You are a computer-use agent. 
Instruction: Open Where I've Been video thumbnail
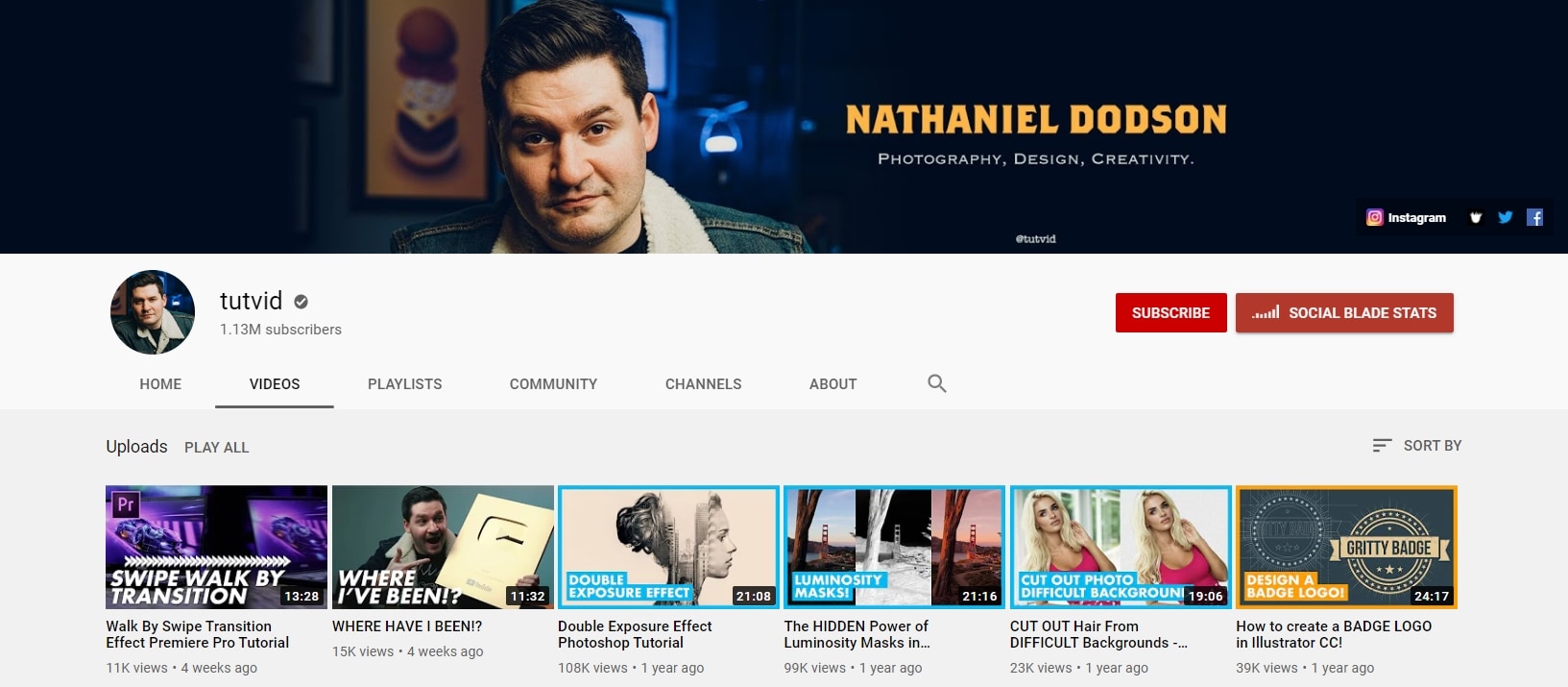(x=443, y=547)
